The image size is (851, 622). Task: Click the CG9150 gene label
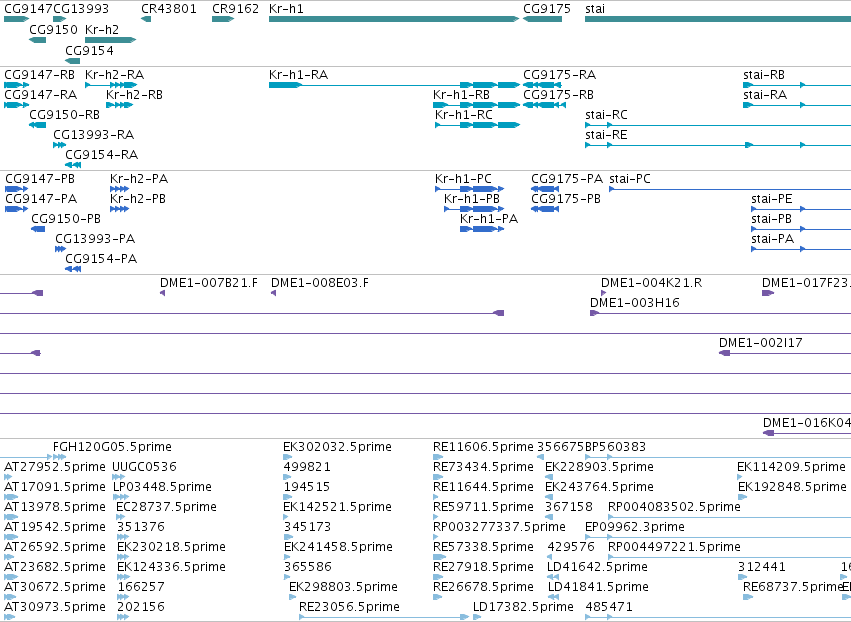[x=53, y=29]
